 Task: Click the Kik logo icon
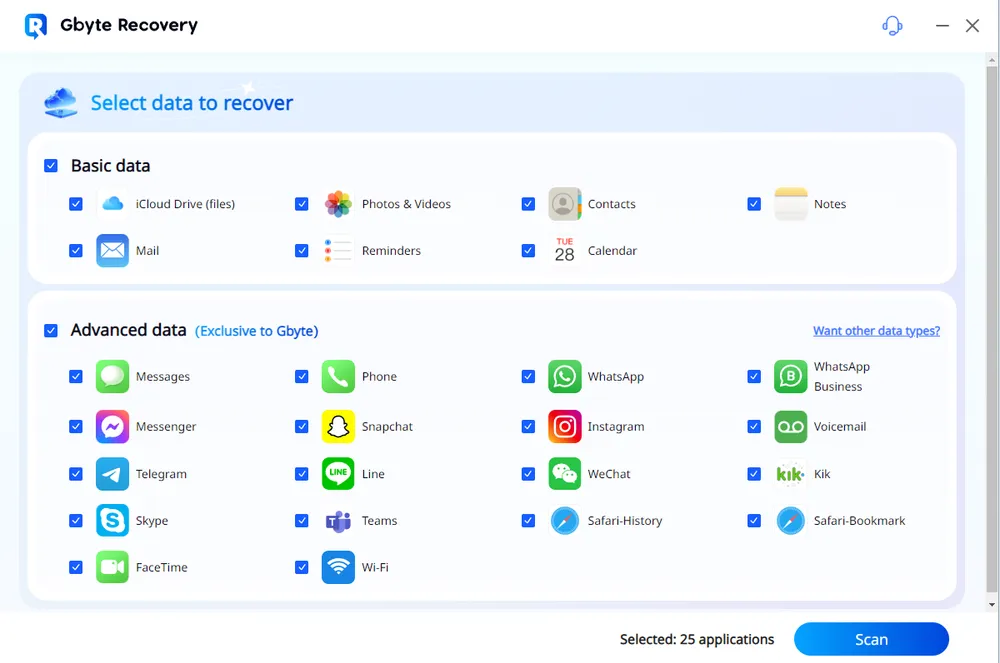pos(791,474)
